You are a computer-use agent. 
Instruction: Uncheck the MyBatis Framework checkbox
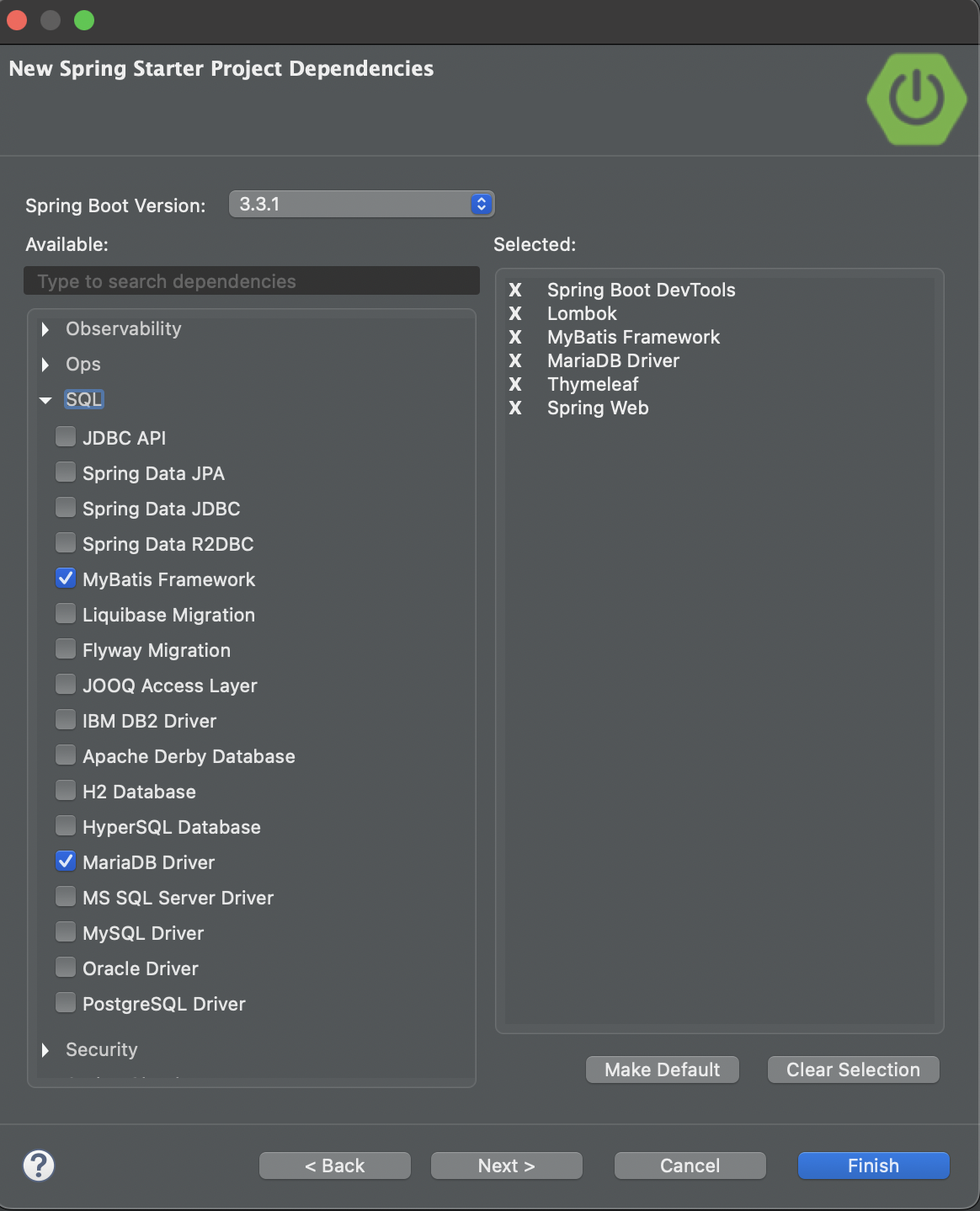[x=66, y=579]
